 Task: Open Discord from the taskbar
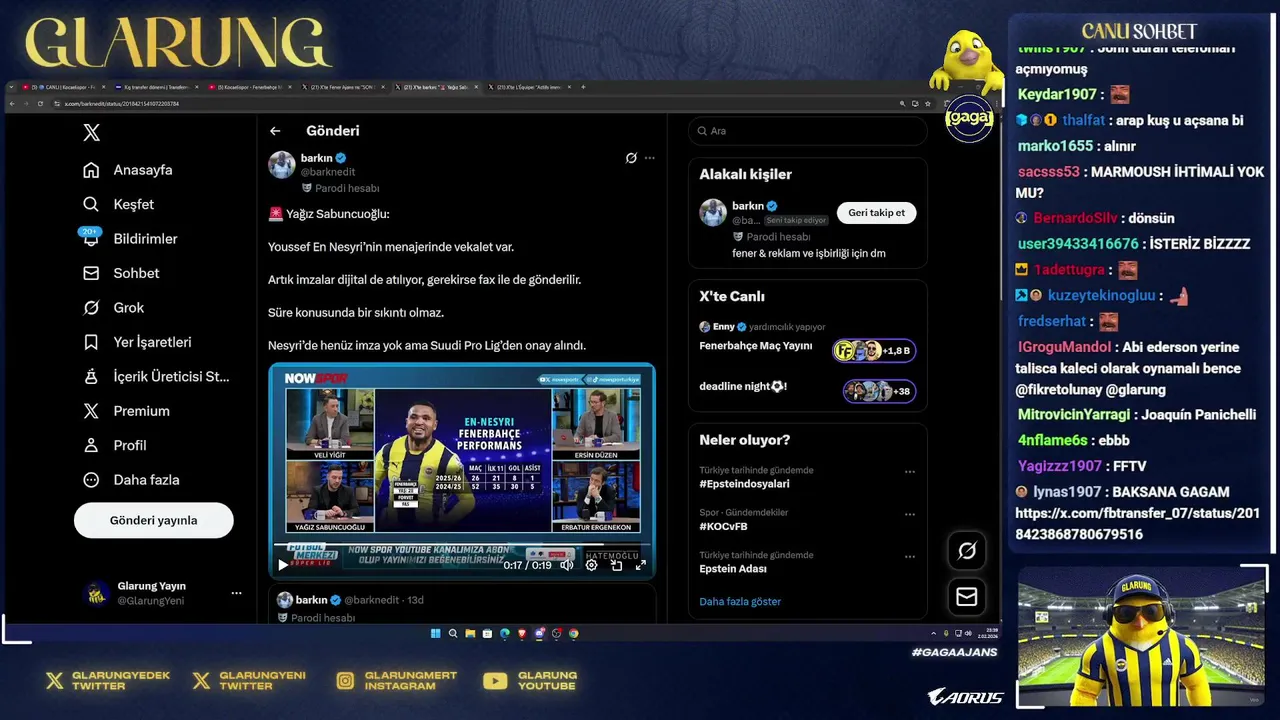[x=540, y=633]
